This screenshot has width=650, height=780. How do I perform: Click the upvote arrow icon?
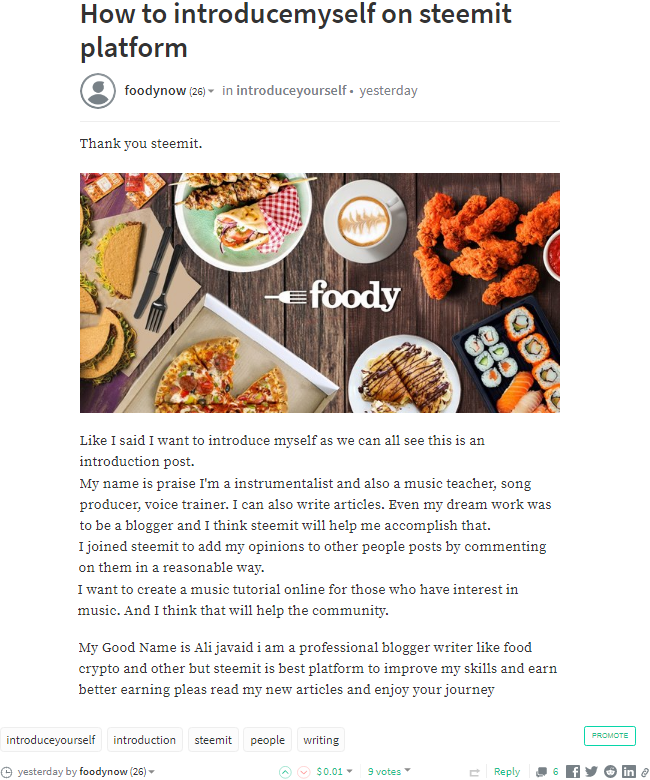pos(286,771)
